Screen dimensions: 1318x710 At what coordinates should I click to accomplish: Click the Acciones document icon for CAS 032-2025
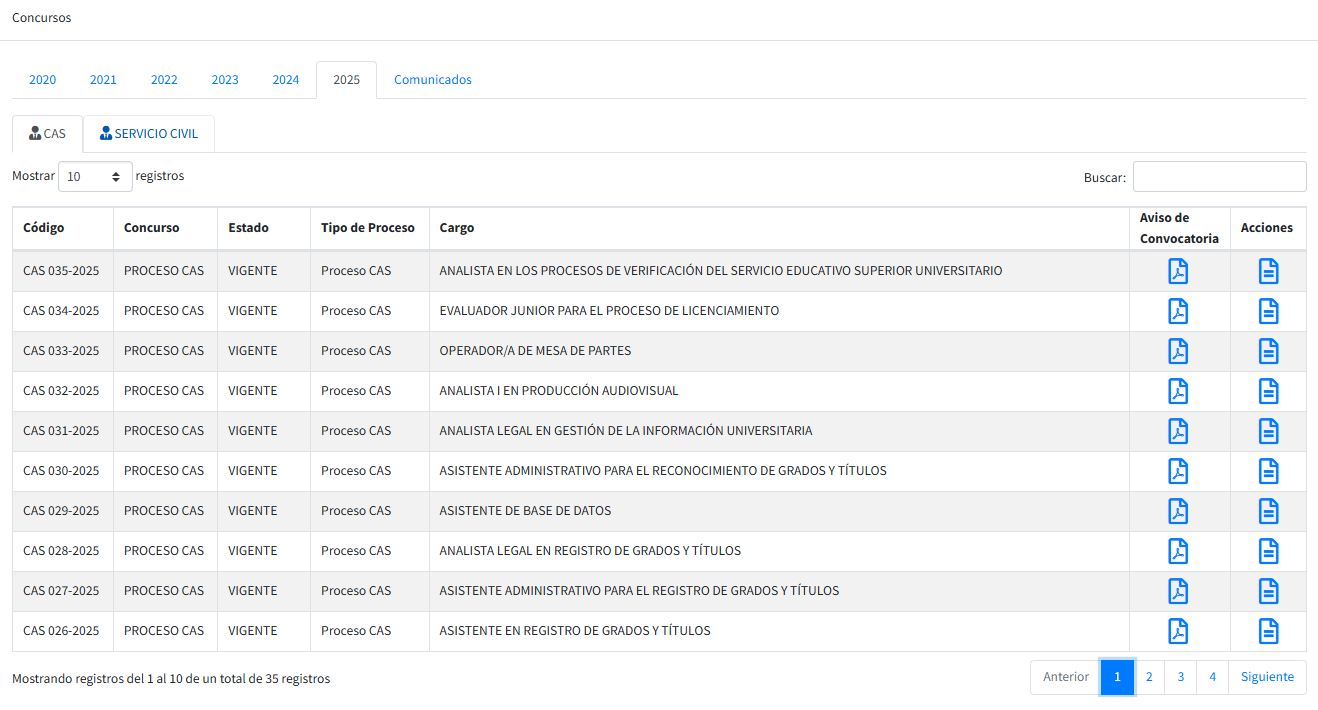click(x=1268, y=391)
